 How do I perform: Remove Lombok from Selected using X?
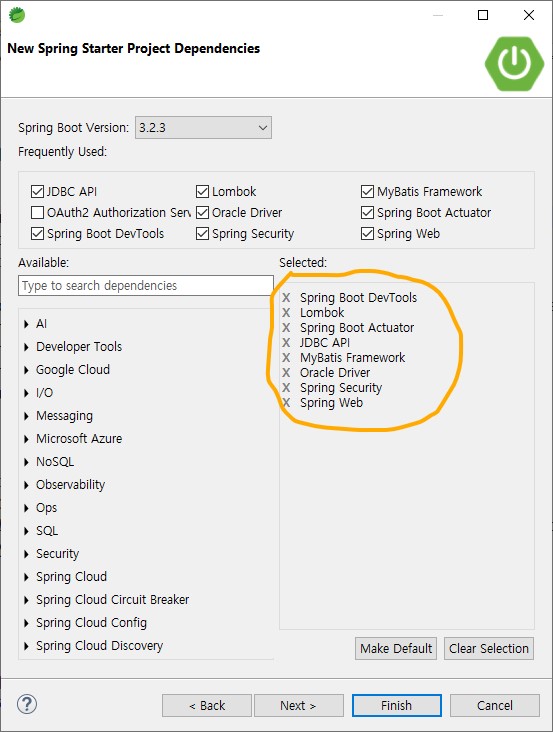pyautogui.click(x=286, y=313)
